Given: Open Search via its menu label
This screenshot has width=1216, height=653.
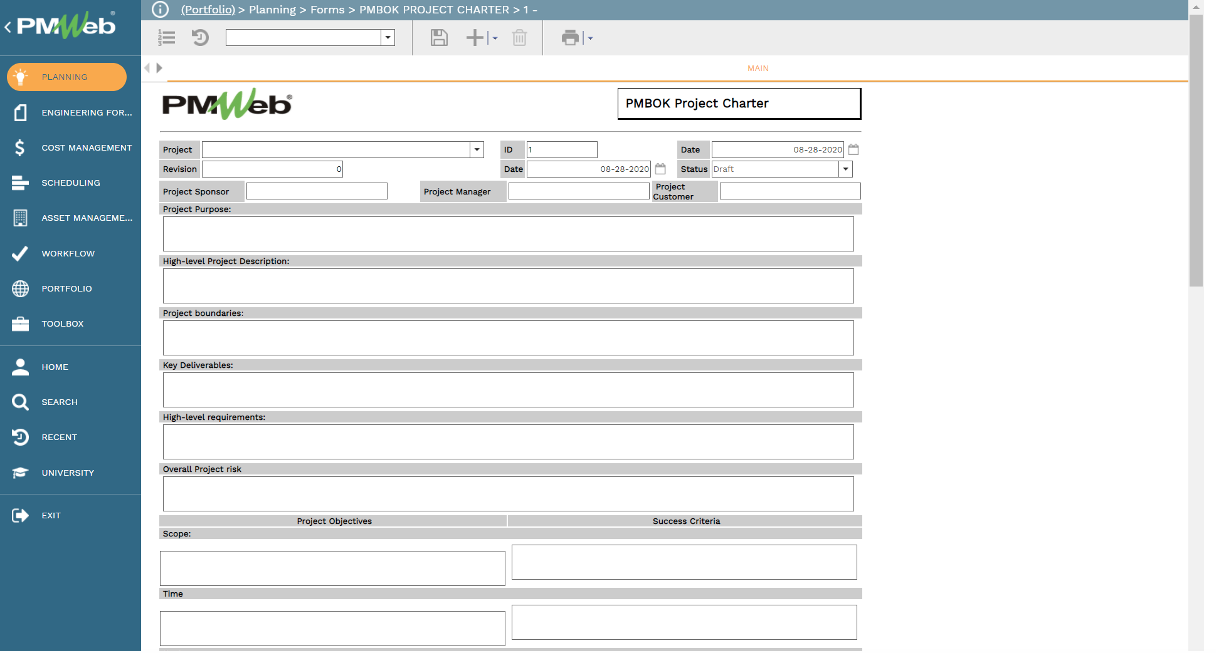Looking at the screenshot, I should (59, 402).
